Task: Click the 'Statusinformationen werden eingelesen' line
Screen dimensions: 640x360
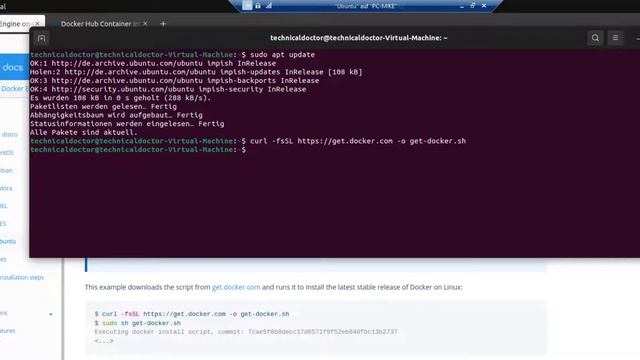Action: click(x=127, y=124)
